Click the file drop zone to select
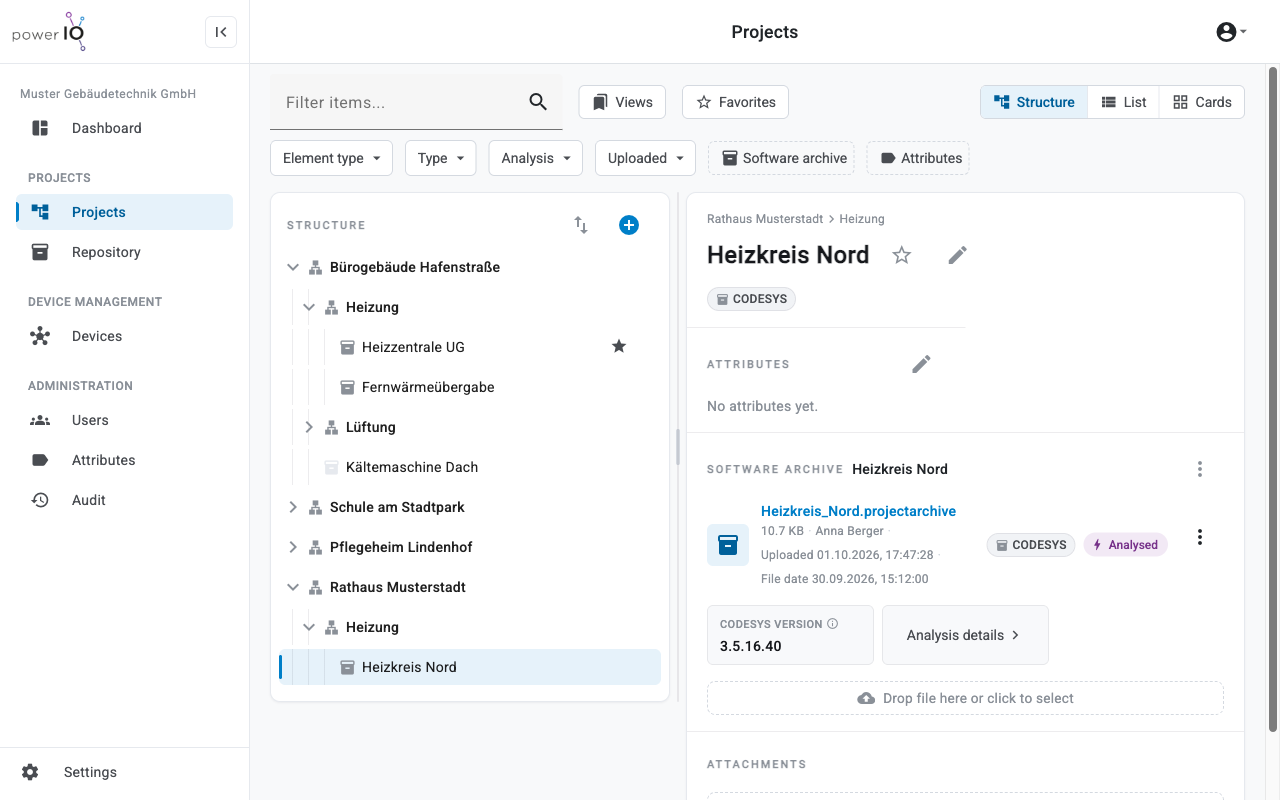The image size is (1280, 800). pos(965,698)
